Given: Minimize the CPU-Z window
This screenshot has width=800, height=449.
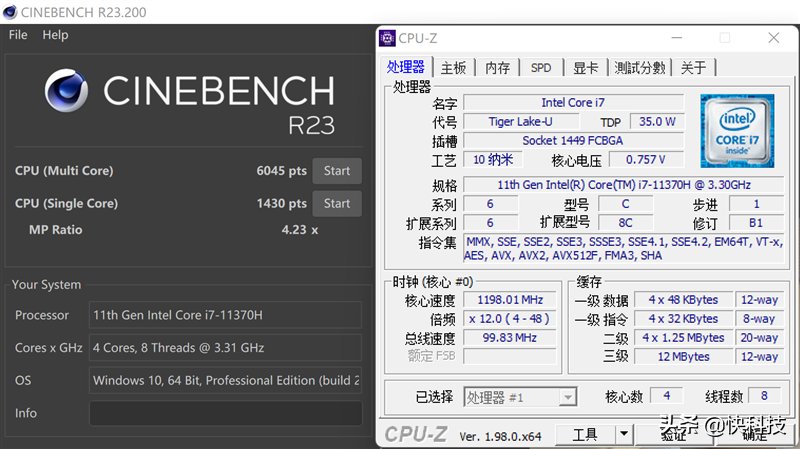Looking at the screenshot, I should (677, 38).
